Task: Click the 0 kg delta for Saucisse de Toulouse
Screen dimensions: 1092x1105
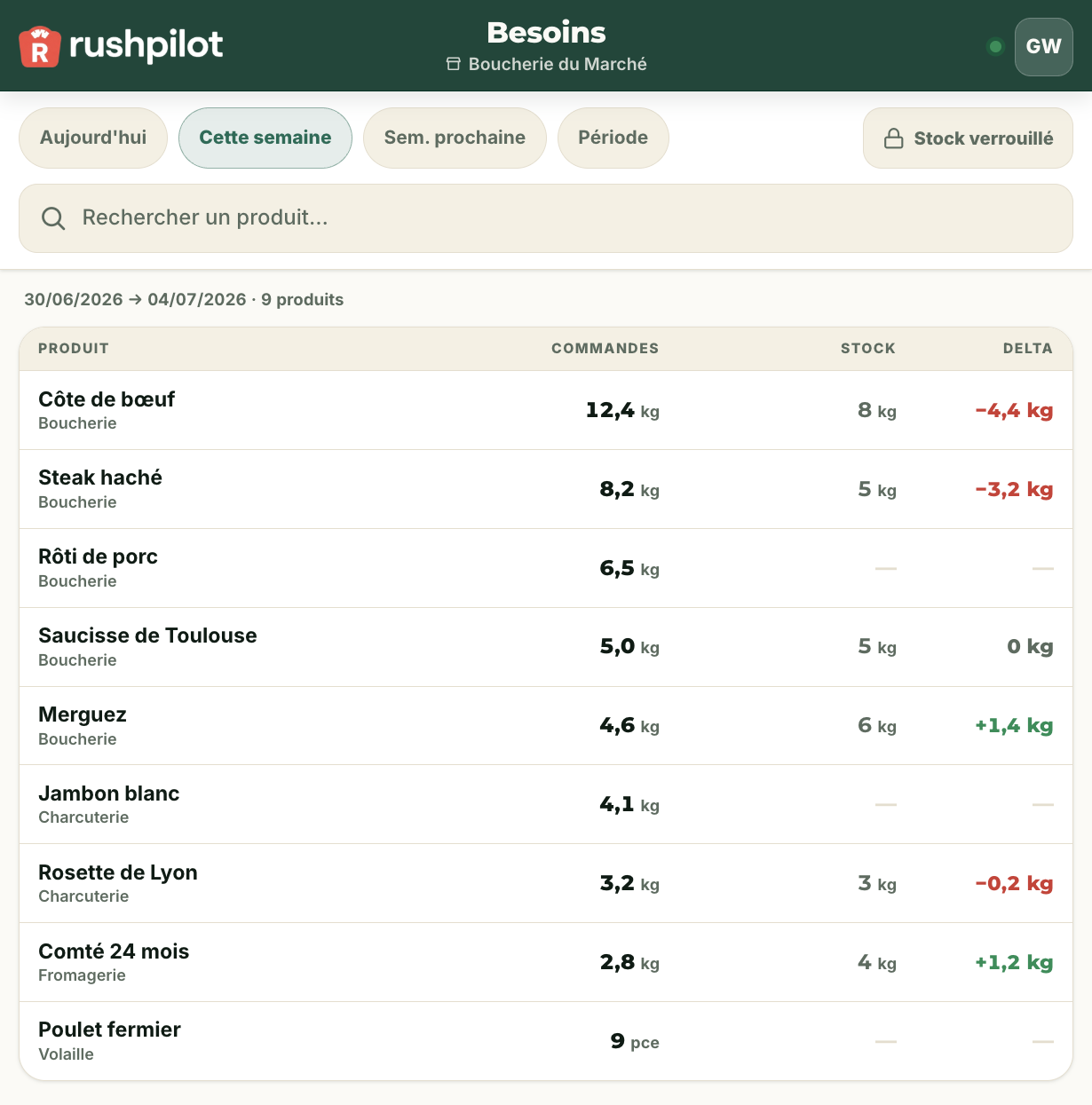Action: pyautogui.click(x=1030, y=647)
